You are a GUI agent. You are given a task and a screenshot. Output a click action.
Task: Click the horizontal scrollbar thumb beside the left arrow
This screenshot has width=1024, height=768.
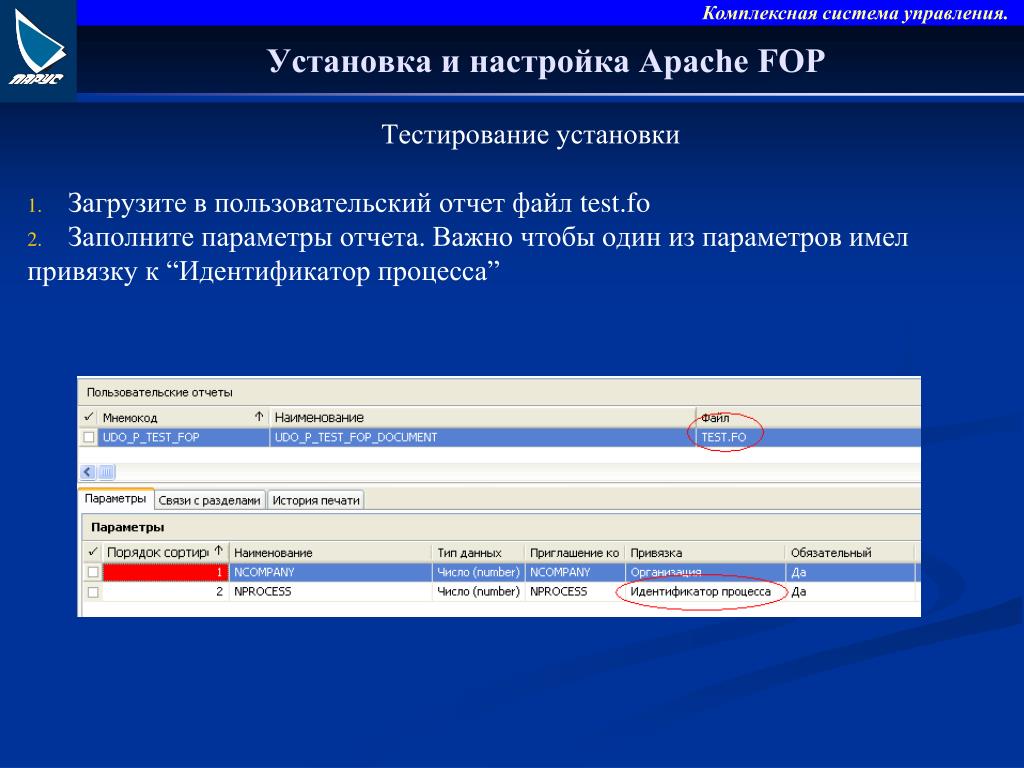(x=107, y=472)
